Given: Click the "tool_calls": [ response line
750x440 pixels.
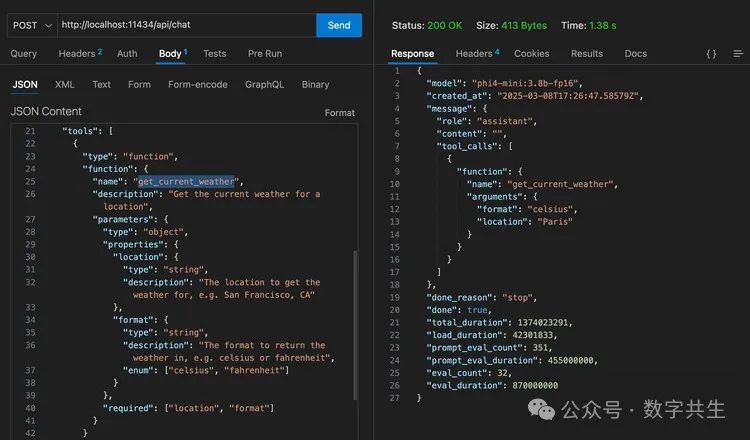Looking at the screenshot, I should (x=474, y=146).
